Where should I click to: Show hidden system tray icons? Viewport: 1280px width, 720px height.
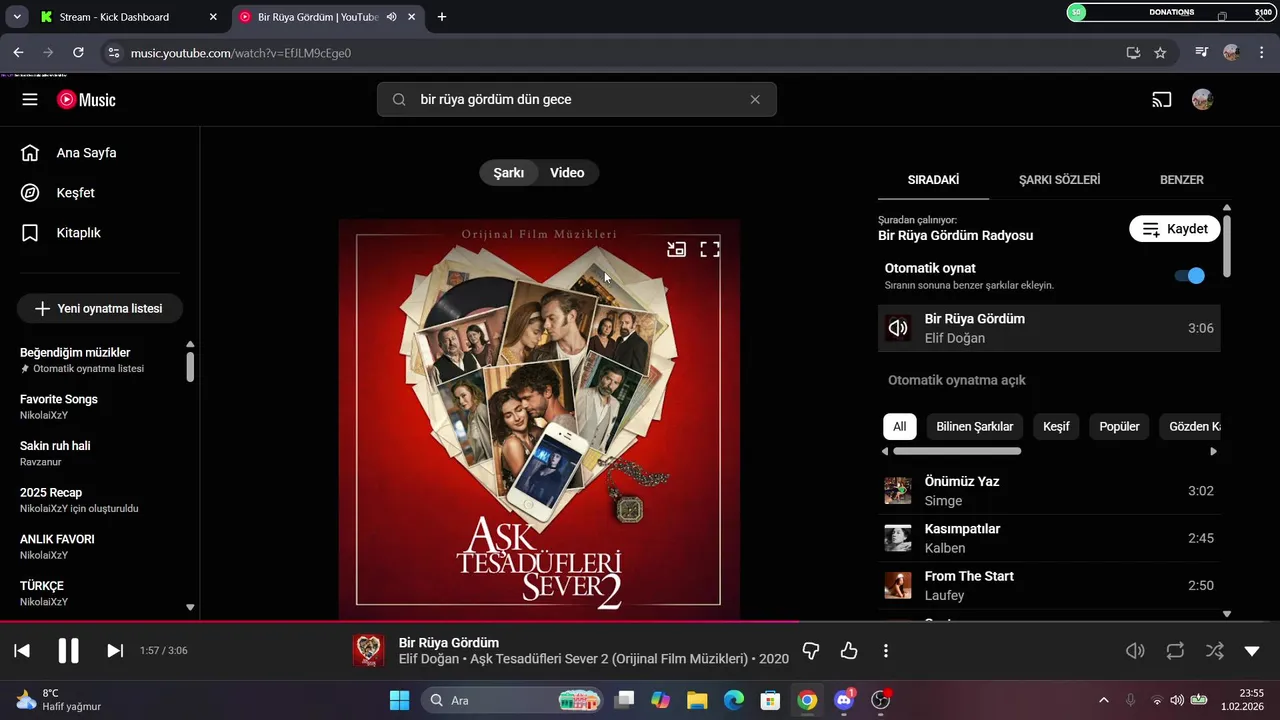1104,700
